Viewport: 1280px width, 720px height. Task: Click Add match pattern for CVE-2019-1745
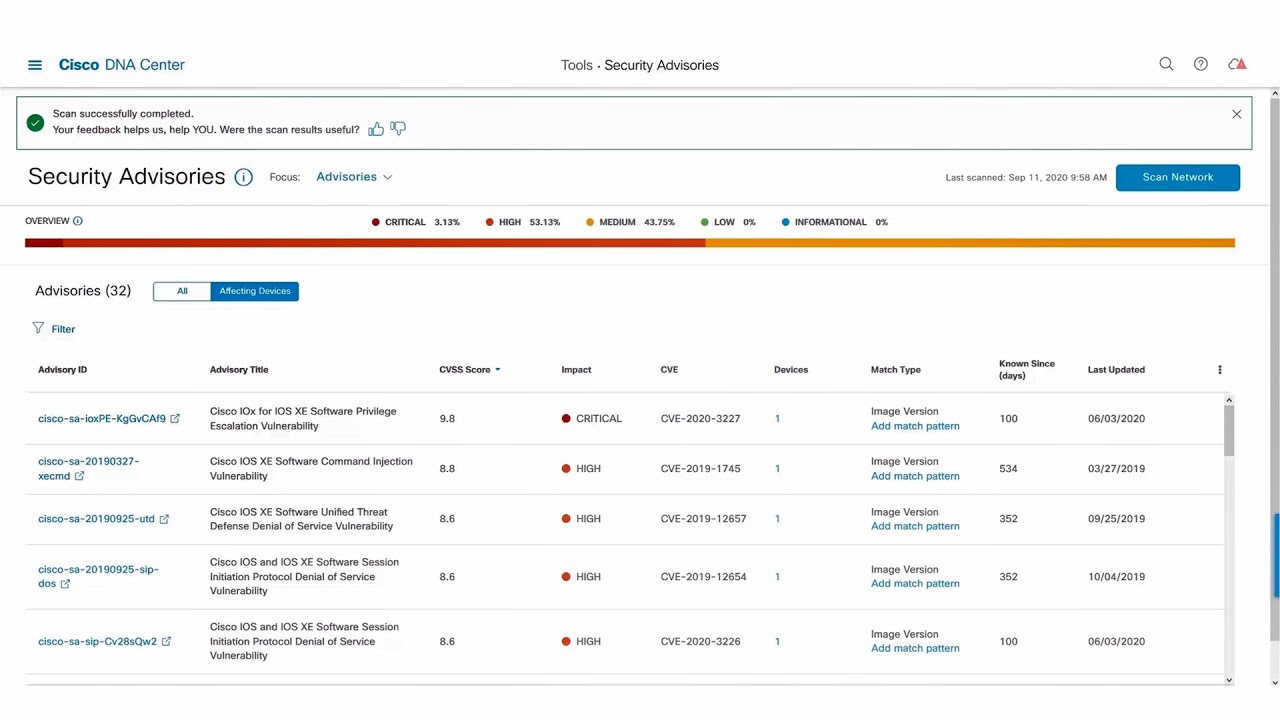pyautogui.click(x=915, y=476)
